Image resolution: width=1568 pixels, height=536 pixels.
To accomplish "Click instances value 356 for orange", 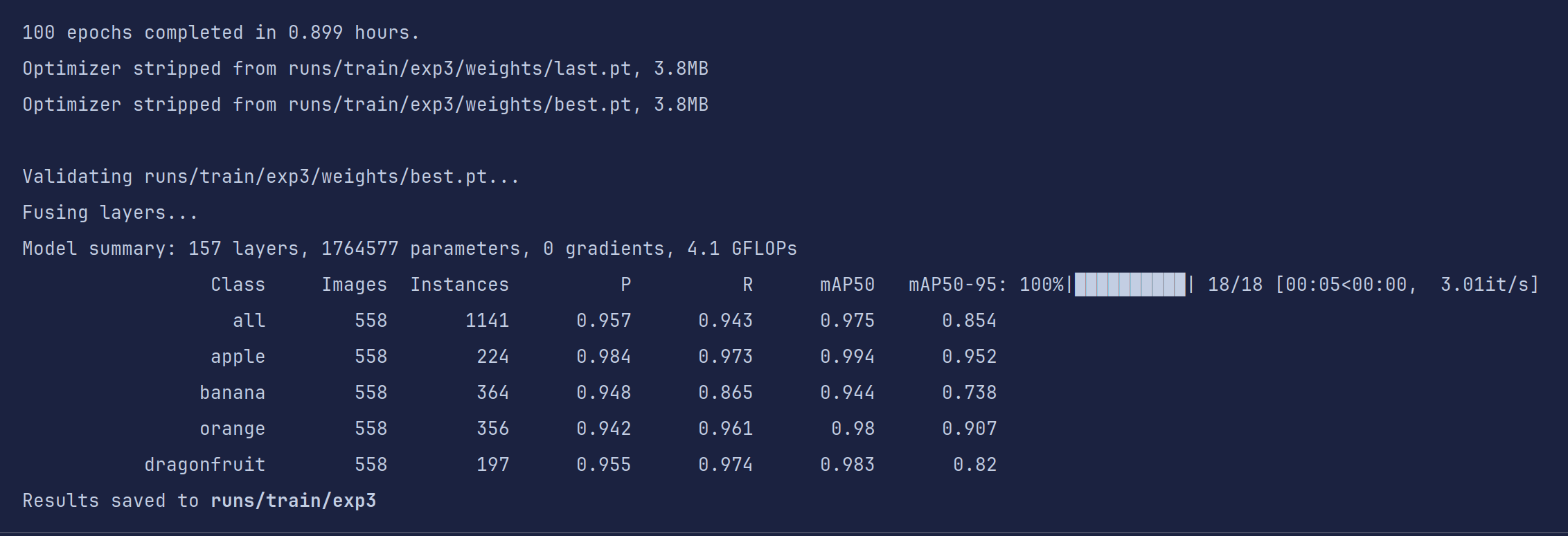I will 492,429.
